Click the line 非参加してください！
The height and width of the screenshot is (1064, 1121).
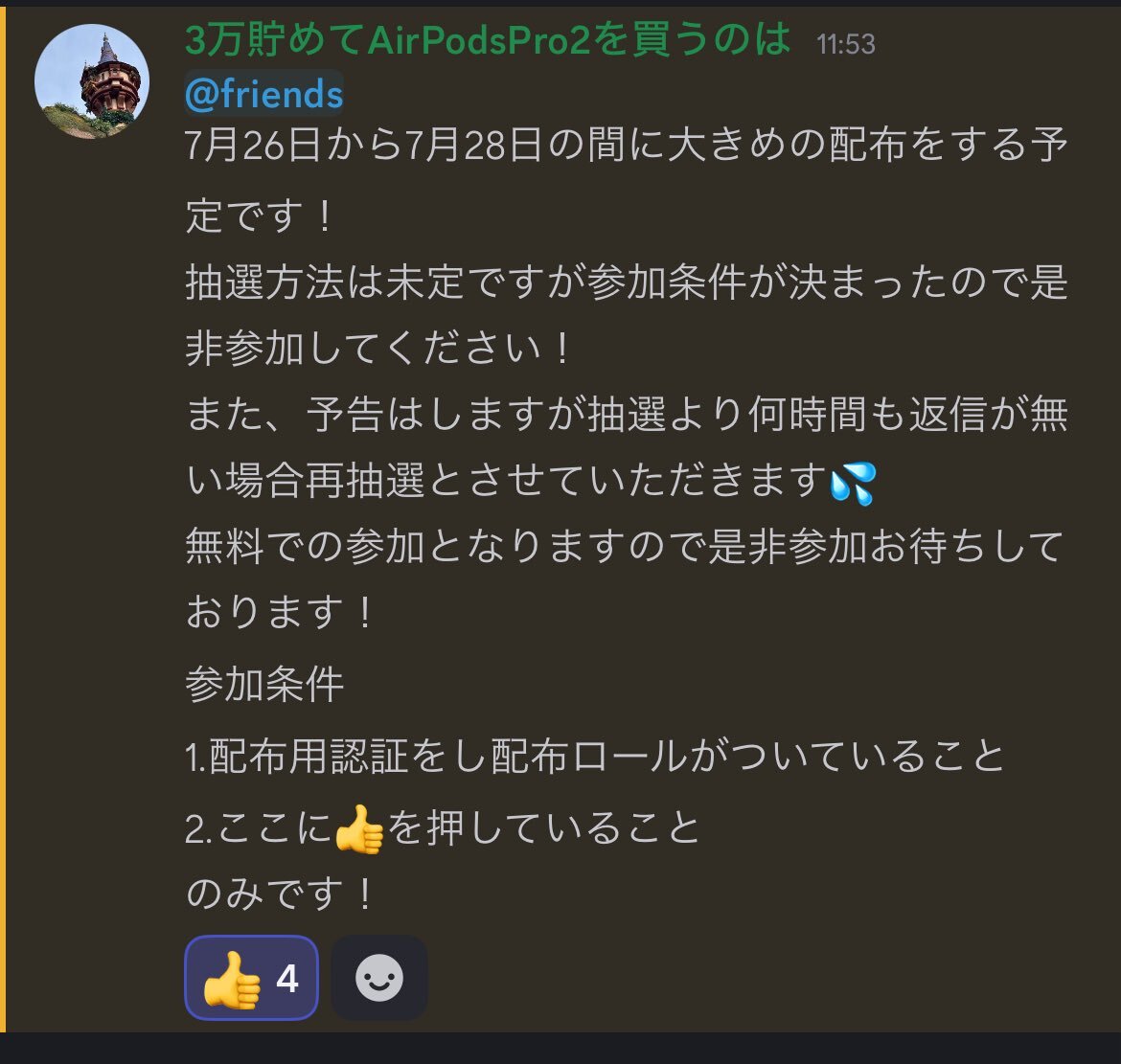378,349
